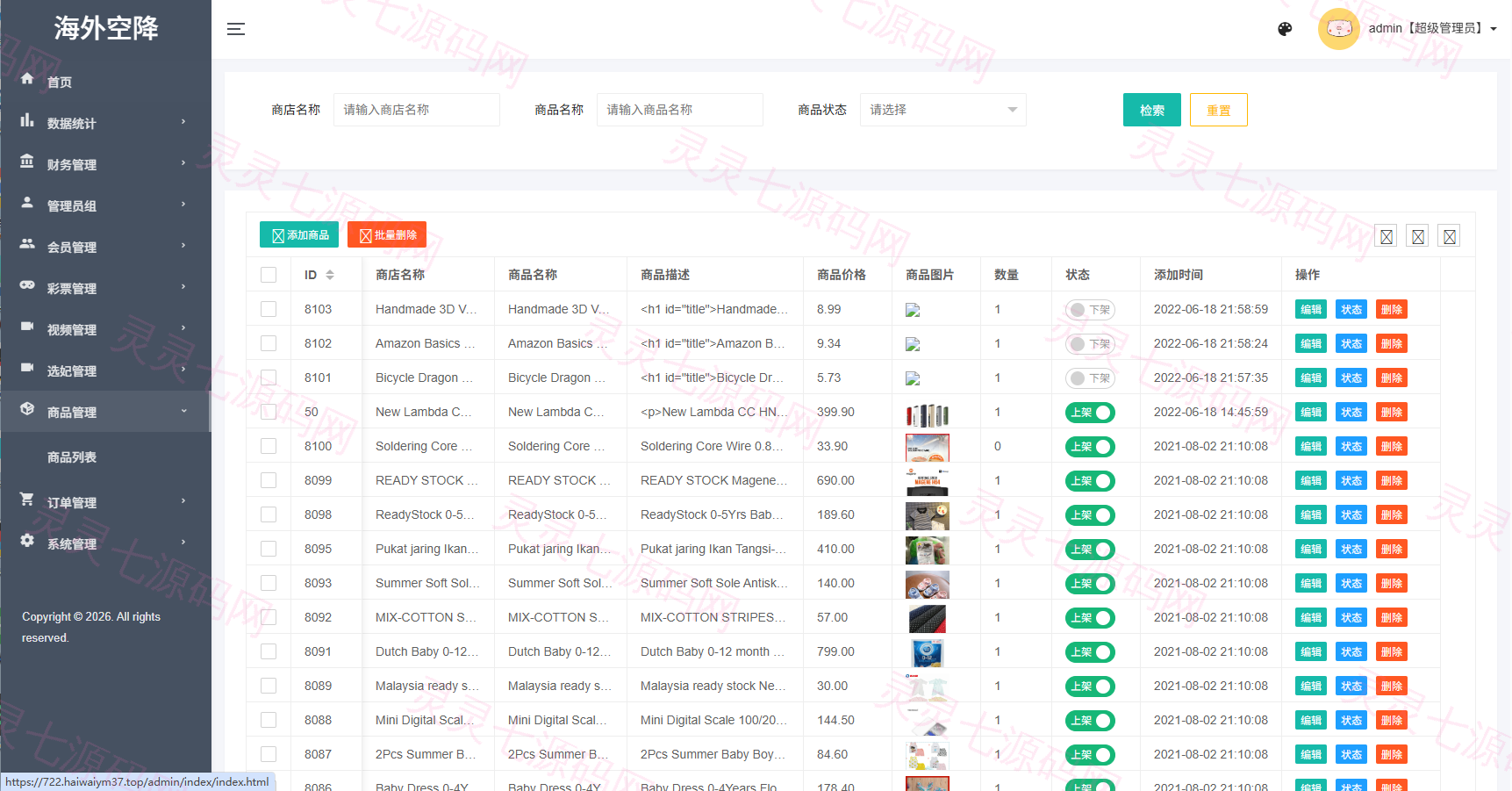Click the red 删除 button for product 8102
This screenshot has height=791, width=1512.
[1391, 344]
